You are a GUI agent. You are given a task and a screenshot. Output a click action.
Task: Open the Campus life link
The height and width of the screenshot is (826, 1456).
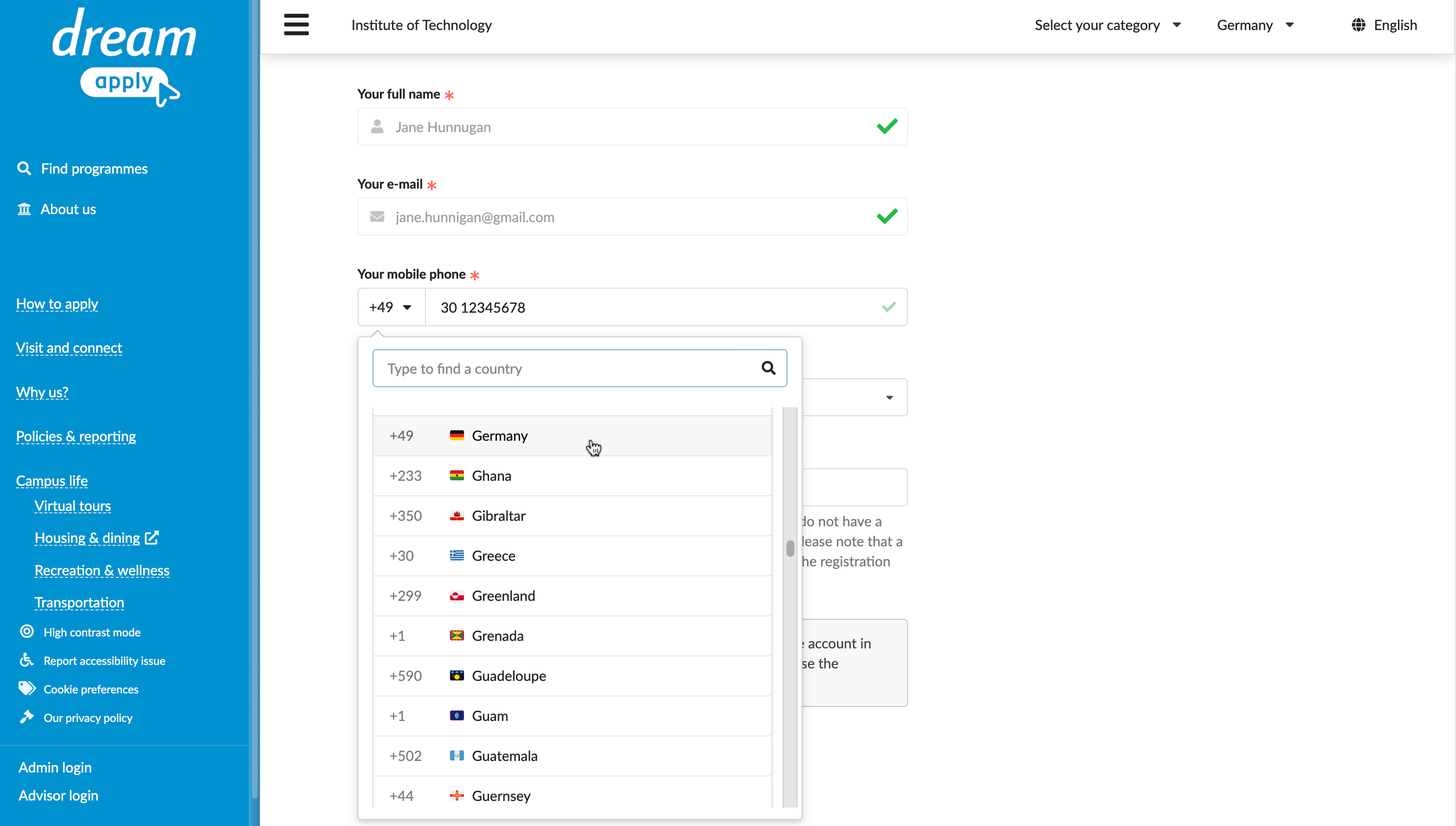(x=51, y=480)
